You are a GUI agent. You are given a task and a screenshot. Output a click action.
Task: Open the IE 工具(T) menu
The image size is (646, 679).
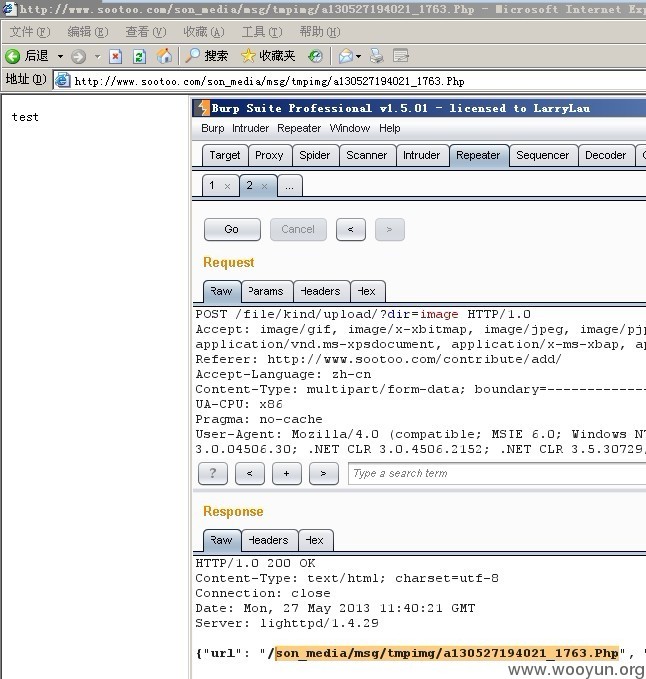pos(262,32)
